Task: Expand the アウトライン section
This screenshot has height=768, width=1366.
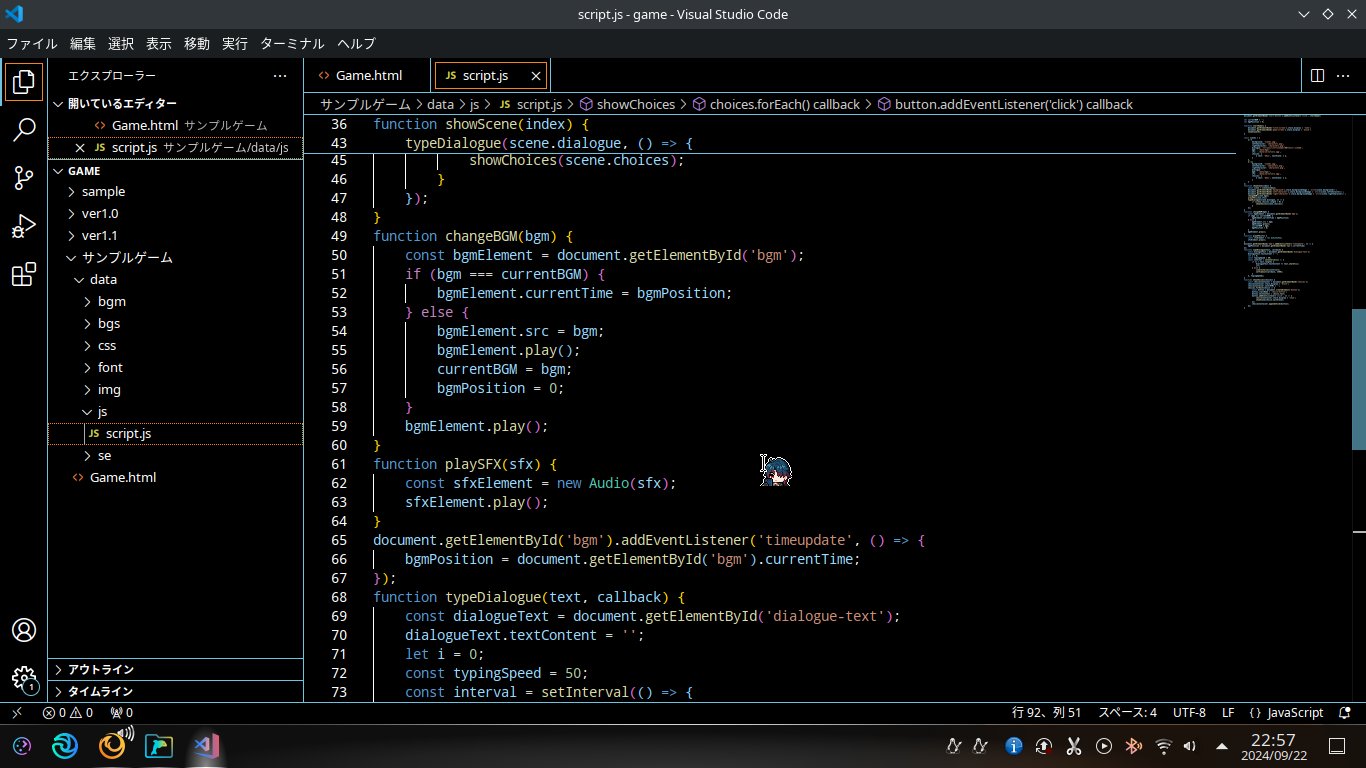Action: point(100,670)
